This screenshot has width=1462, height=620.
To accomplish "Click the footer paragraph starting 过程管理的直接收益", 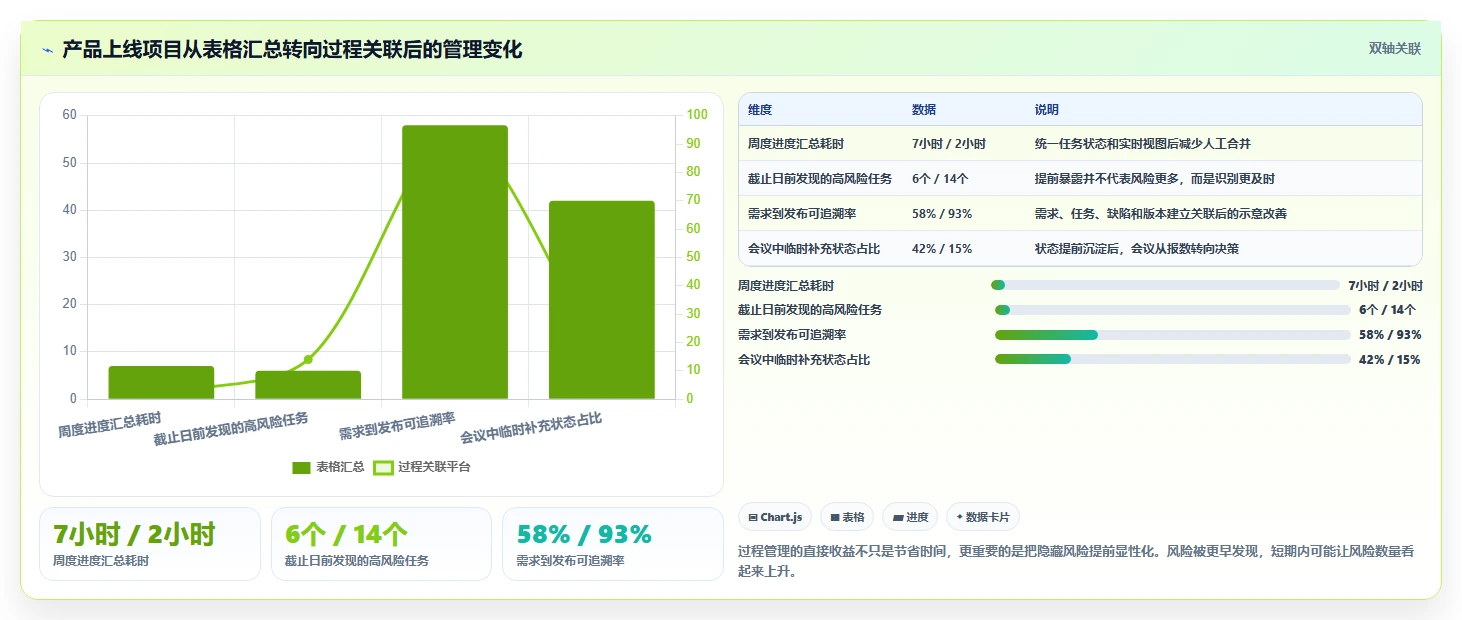I will click(1075, 562).
